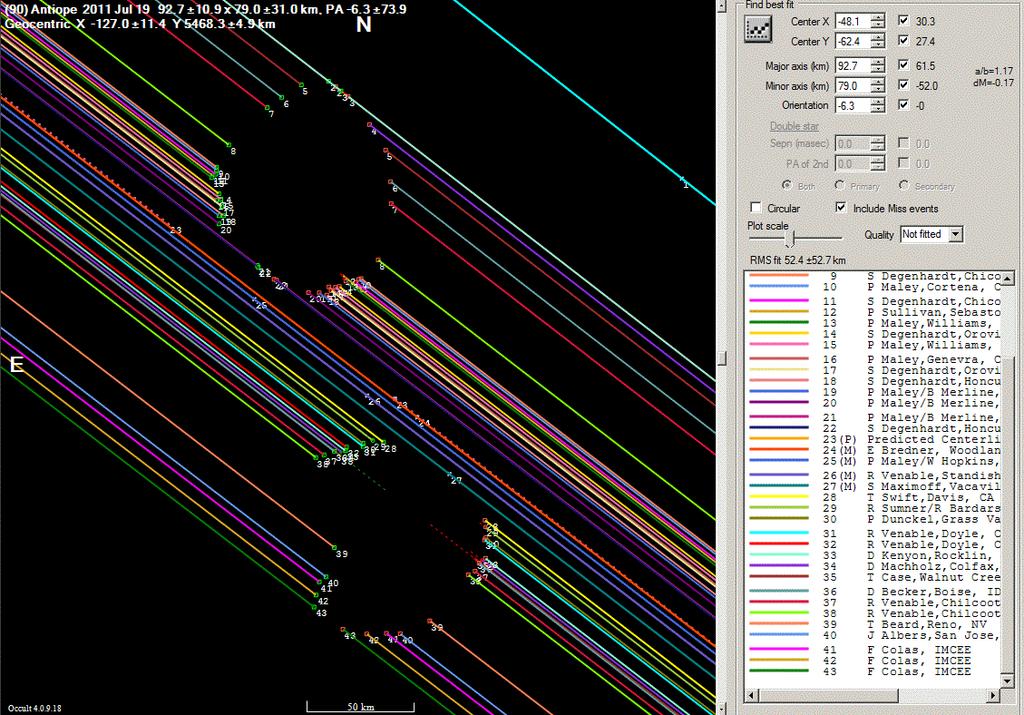Enable the Circular checkbox
The width and height of the screenshot is (1024, 715).
coord(756,208)
